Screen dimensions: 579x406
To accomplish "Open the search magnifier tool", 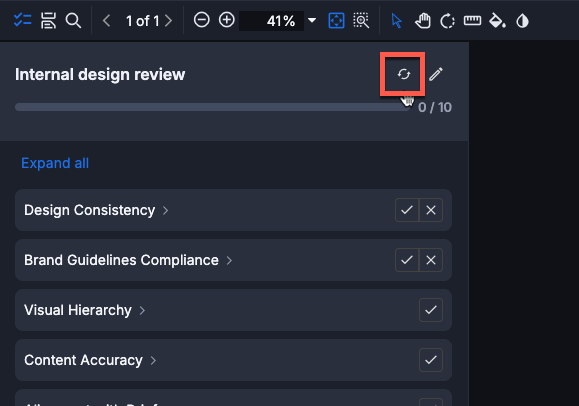I will [x=73, y=20].
